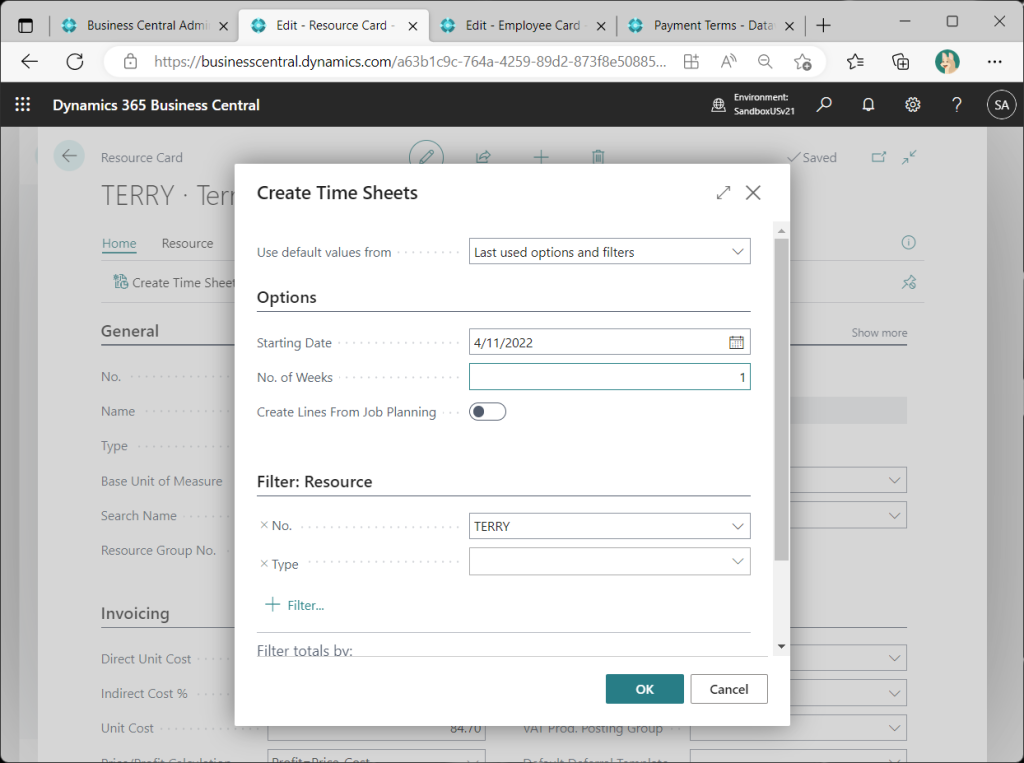The image size is (1024, 763).
Task: Expand the VAT Prod. Posting Group dropdown arrow
Action: point(894,728)
